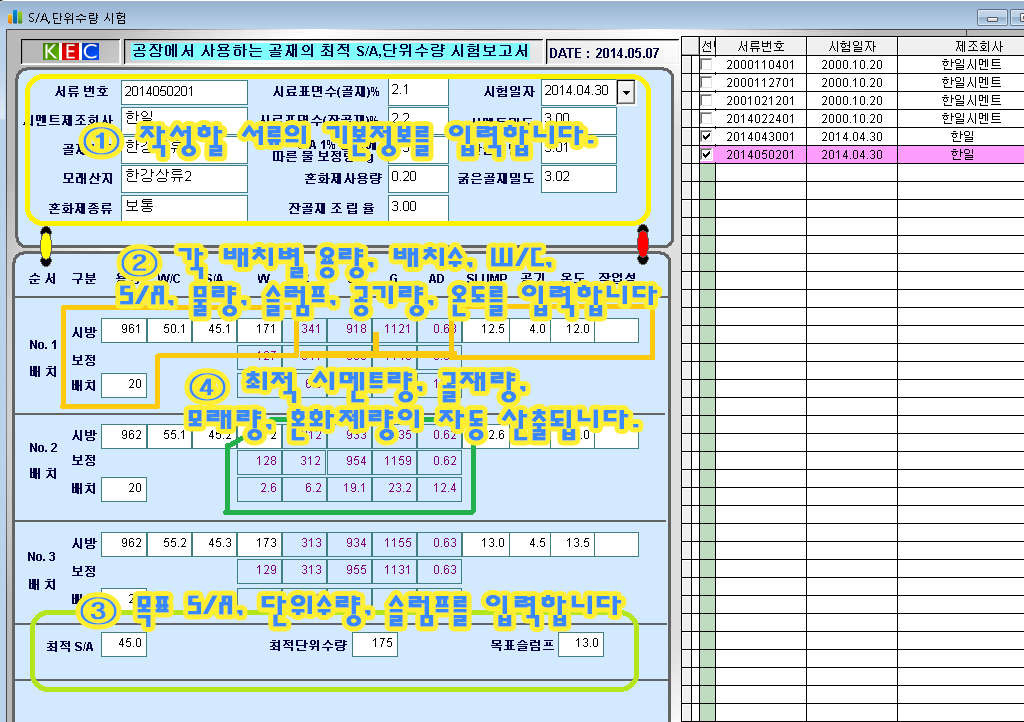This screenshot has height=722, width=1024.
Task: Click the app icon in the title bar
Action: point(15,17)
